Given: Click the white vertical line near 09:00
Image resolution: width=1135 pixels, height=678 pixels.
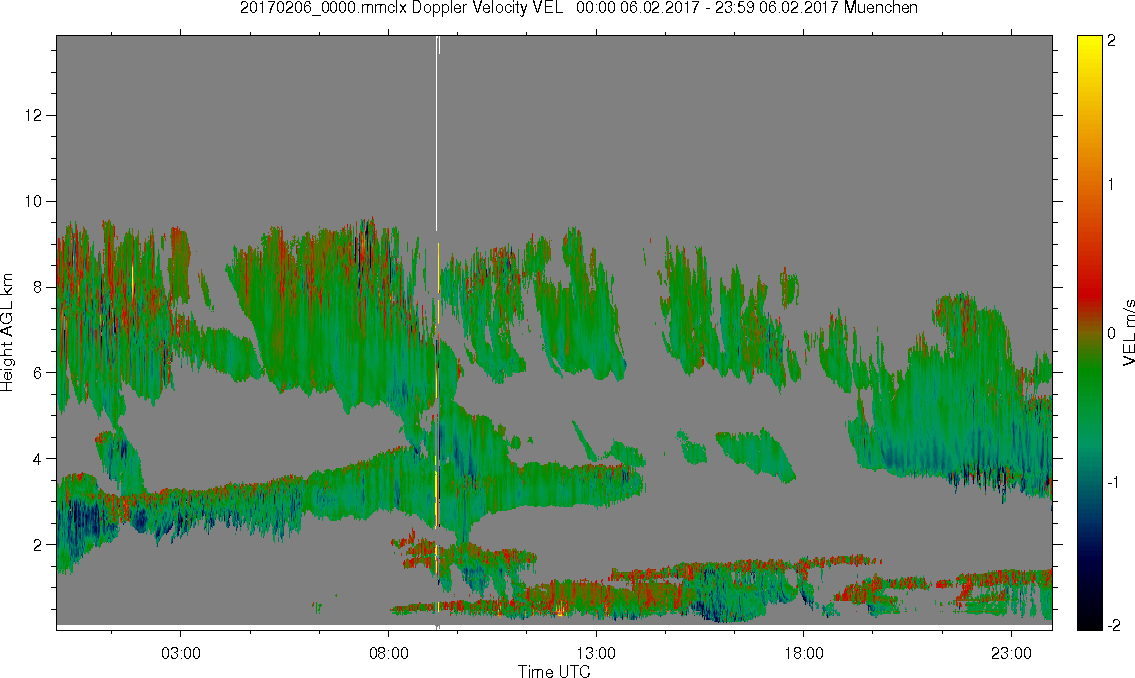Looking at the screenshot, I should 436,134.
